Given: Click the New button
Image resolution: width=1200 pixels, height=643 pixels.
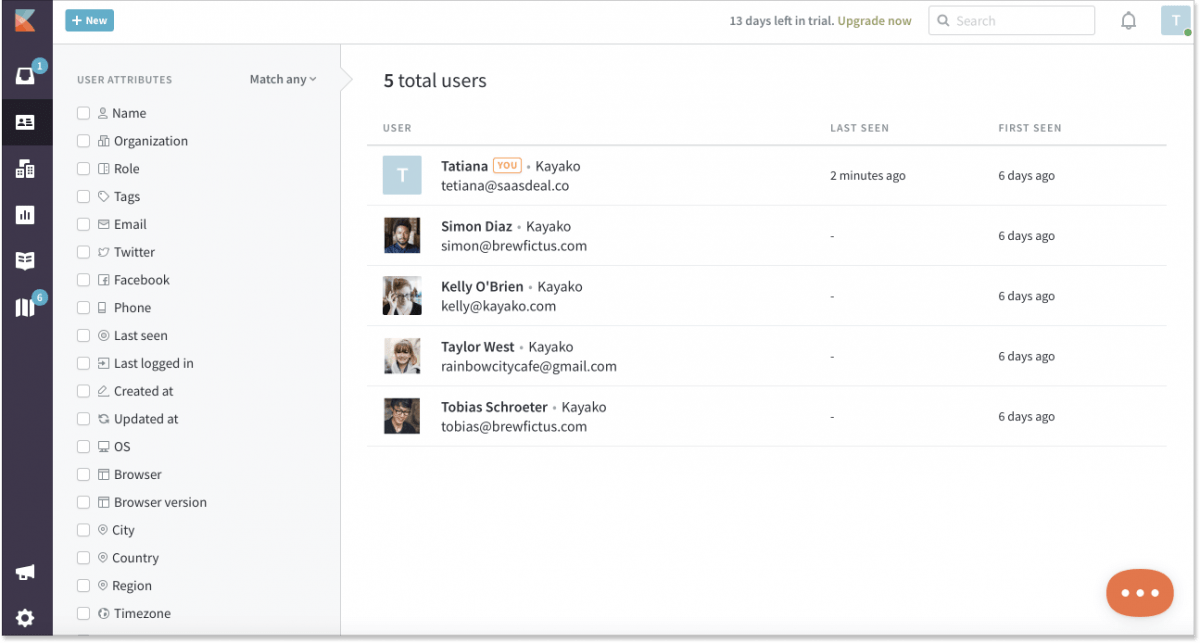Looking at the screenshot, I should coord(89,20).
